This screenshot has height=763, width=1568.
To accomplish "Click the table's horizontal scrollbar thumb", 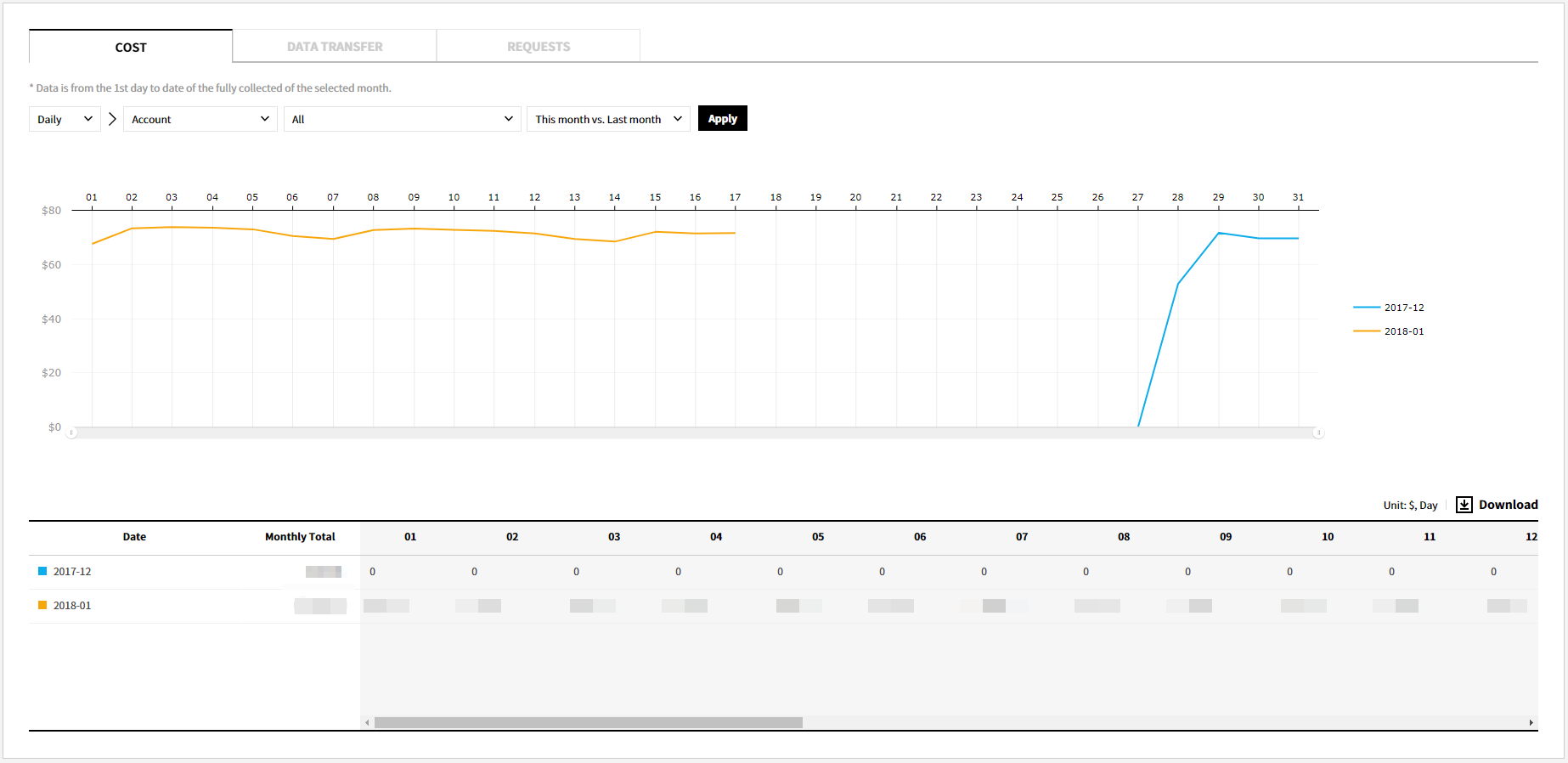I will point(588,722).
